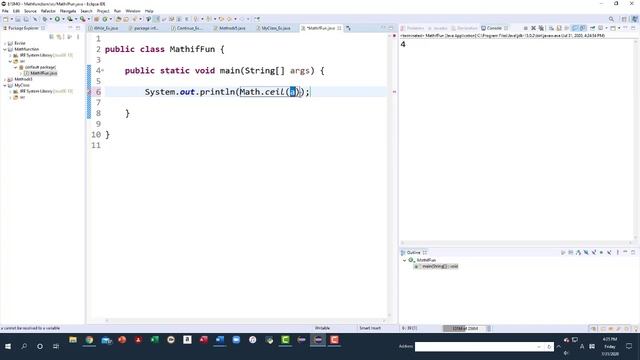
Task: Click the Debug bug icon in toolbar
Action: pyautogui.click(x=45, y=19)
